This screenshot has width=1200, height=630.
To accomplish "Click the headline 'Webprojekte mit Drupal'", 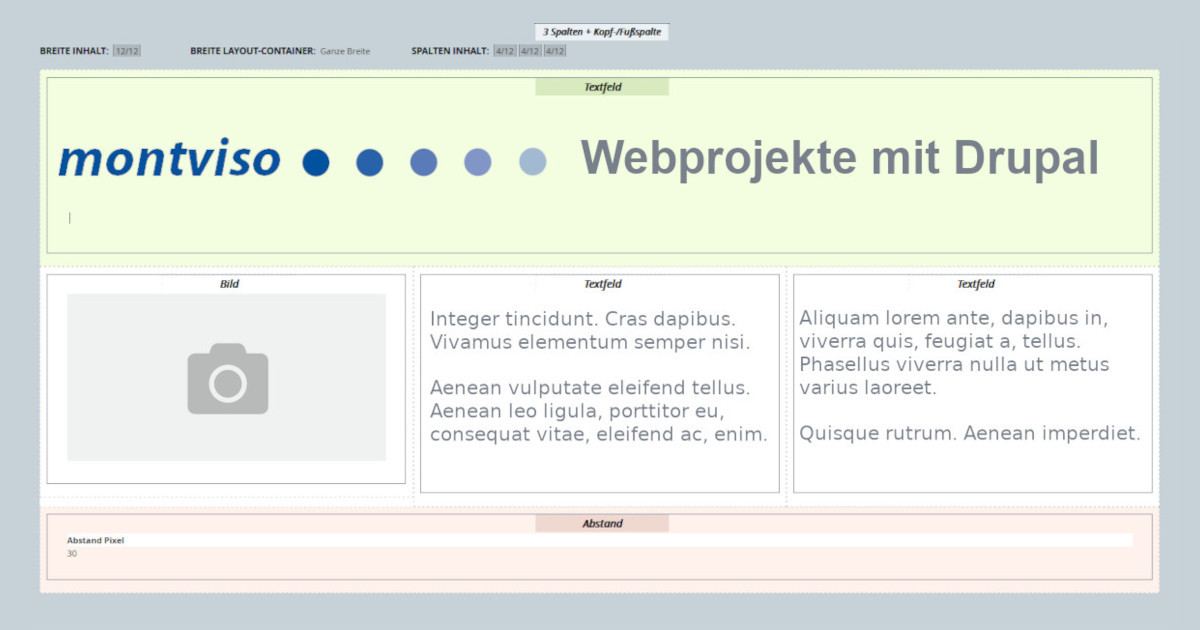I will (x=840, y=158).
